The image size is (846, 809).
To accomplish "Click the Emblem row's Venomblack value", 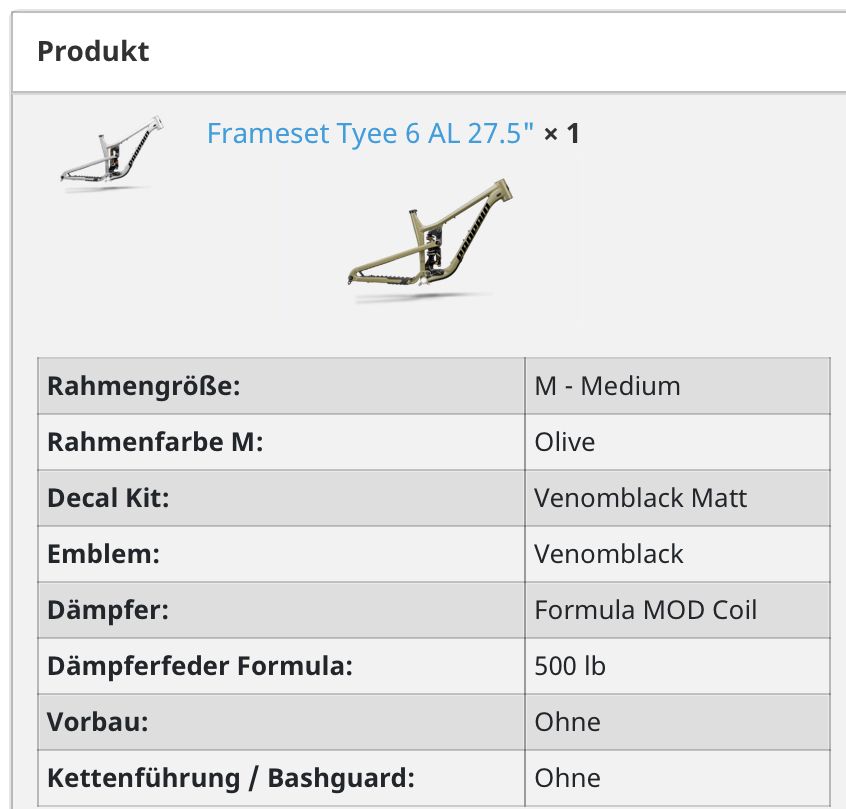I will 609,554.
